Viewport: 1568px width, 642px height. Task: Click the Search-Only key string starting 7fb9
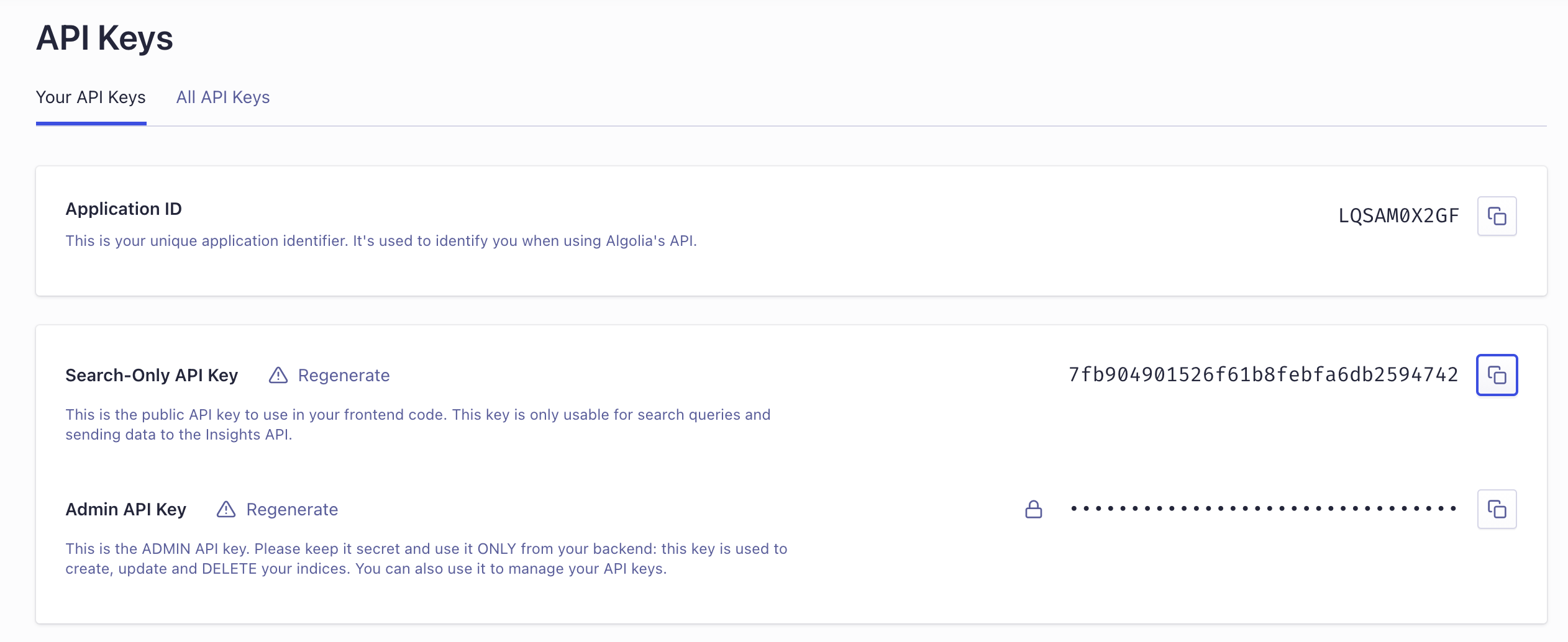click(1263, 375)
